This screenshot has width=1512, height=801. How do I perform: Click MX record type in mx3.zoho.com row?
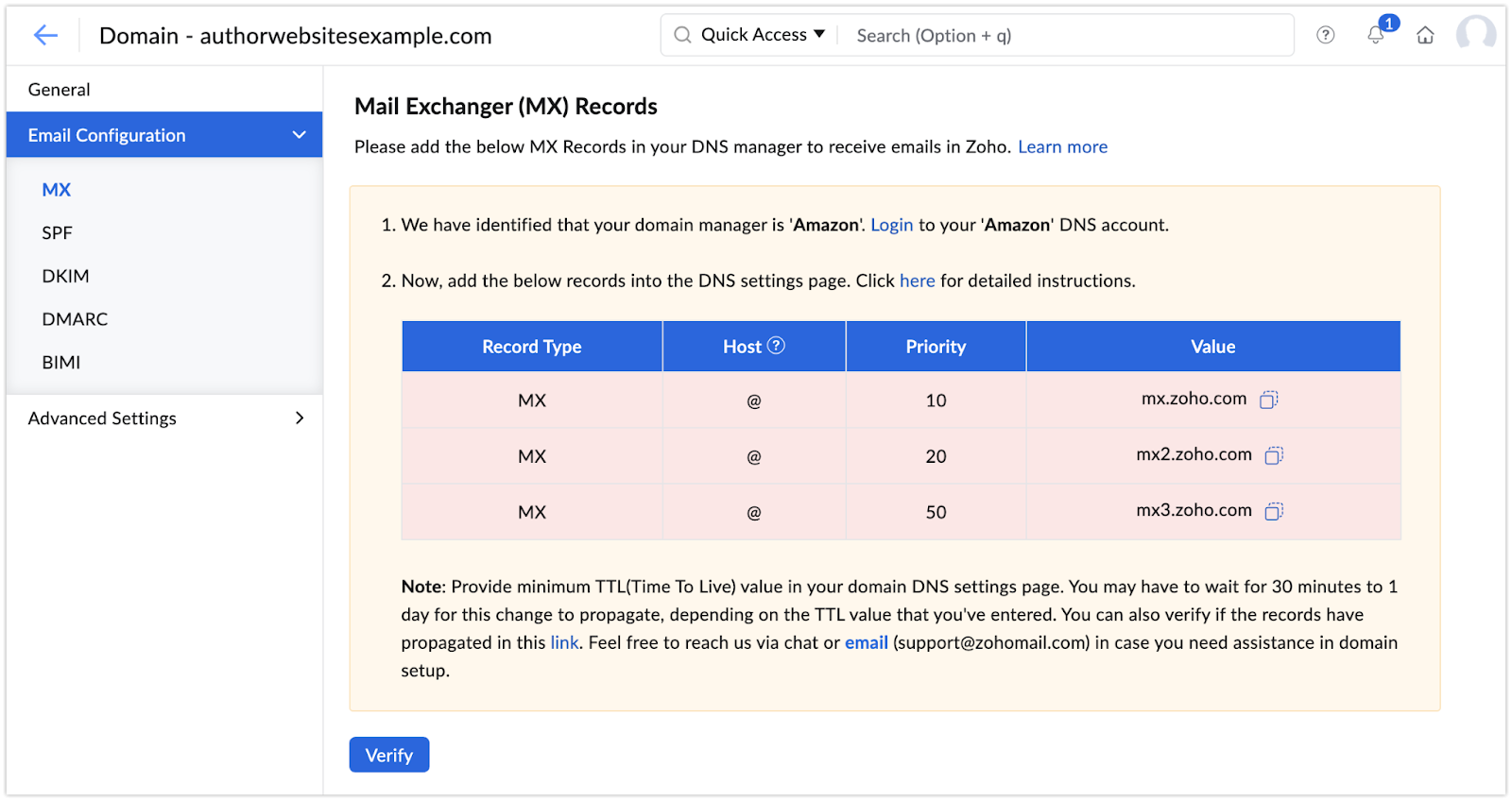click(x=532, y=512)
